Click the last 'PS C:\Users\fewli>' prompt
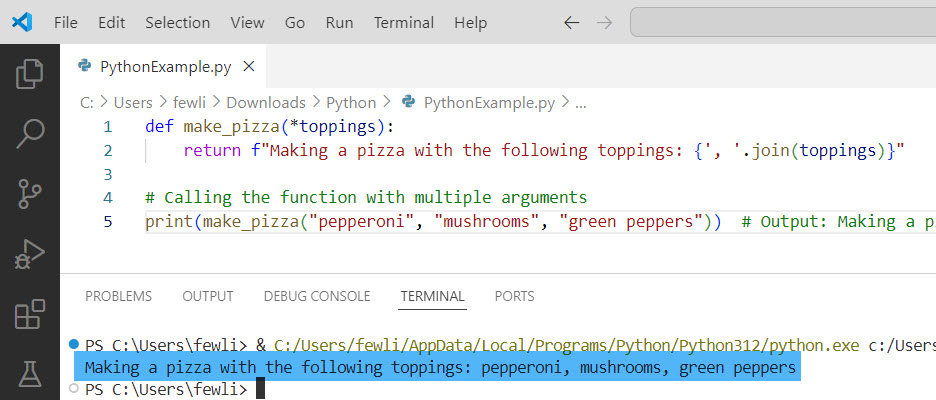936x400 pixels. (166, 390)
